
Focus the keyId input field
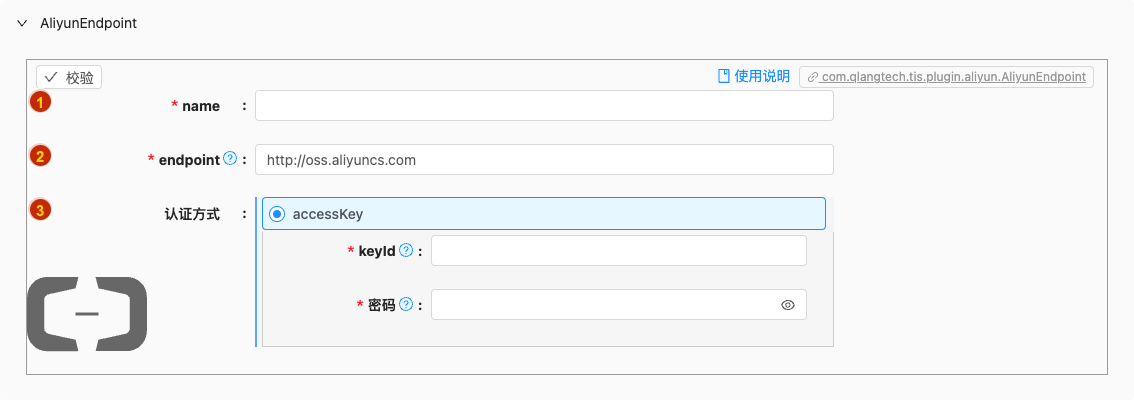pyautogui.click(x=618, y=250)
